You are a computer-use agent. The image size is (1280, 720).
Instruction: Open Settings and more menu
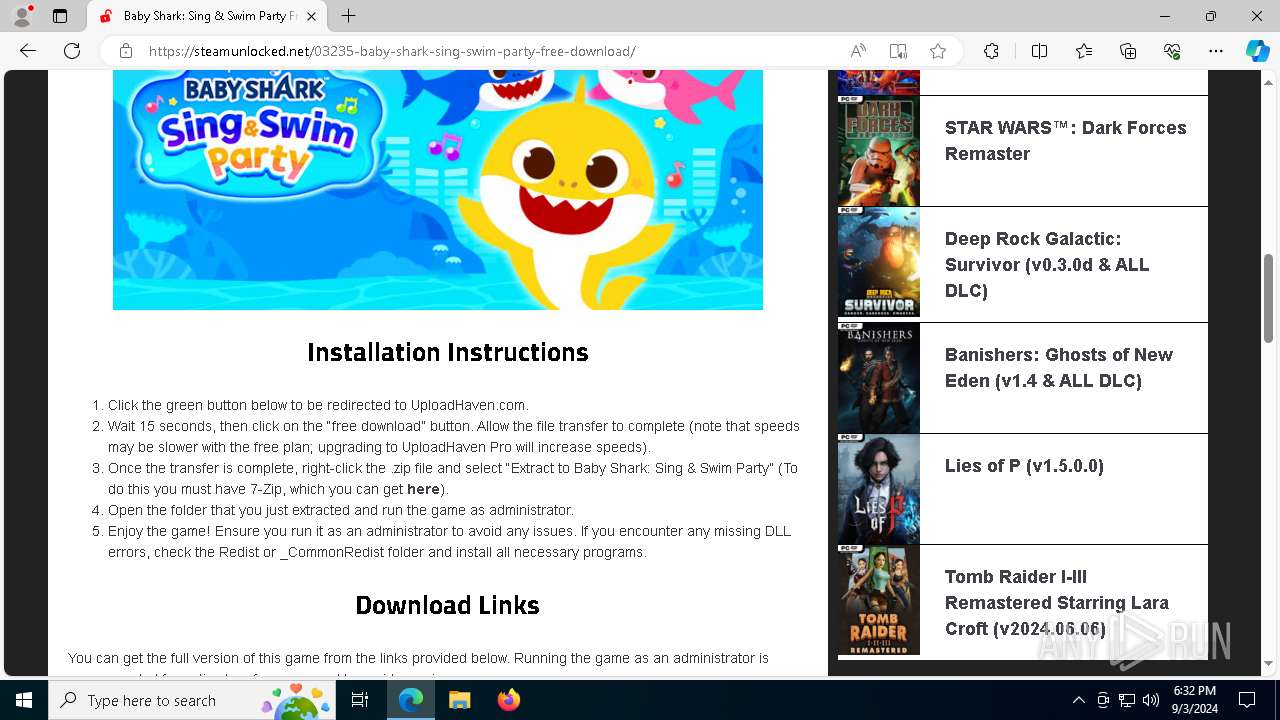pyautogui.click(x=1216, y=51)
